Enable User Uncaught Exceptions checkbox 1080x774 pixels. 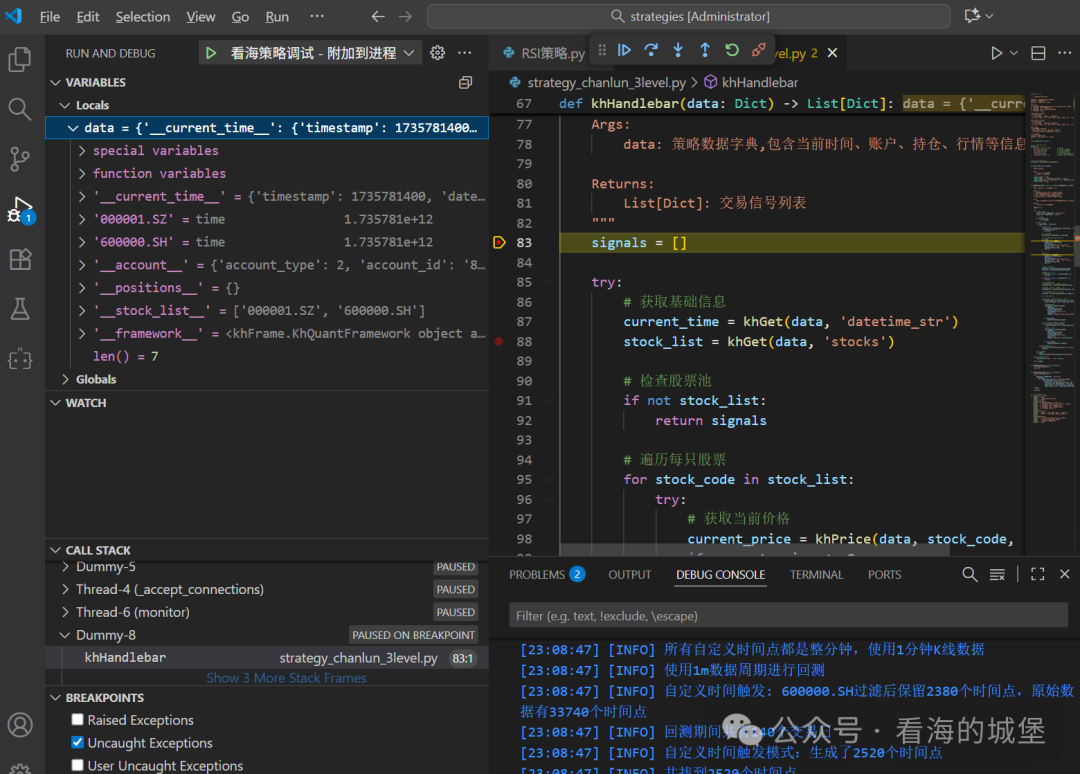pos(78,766)
